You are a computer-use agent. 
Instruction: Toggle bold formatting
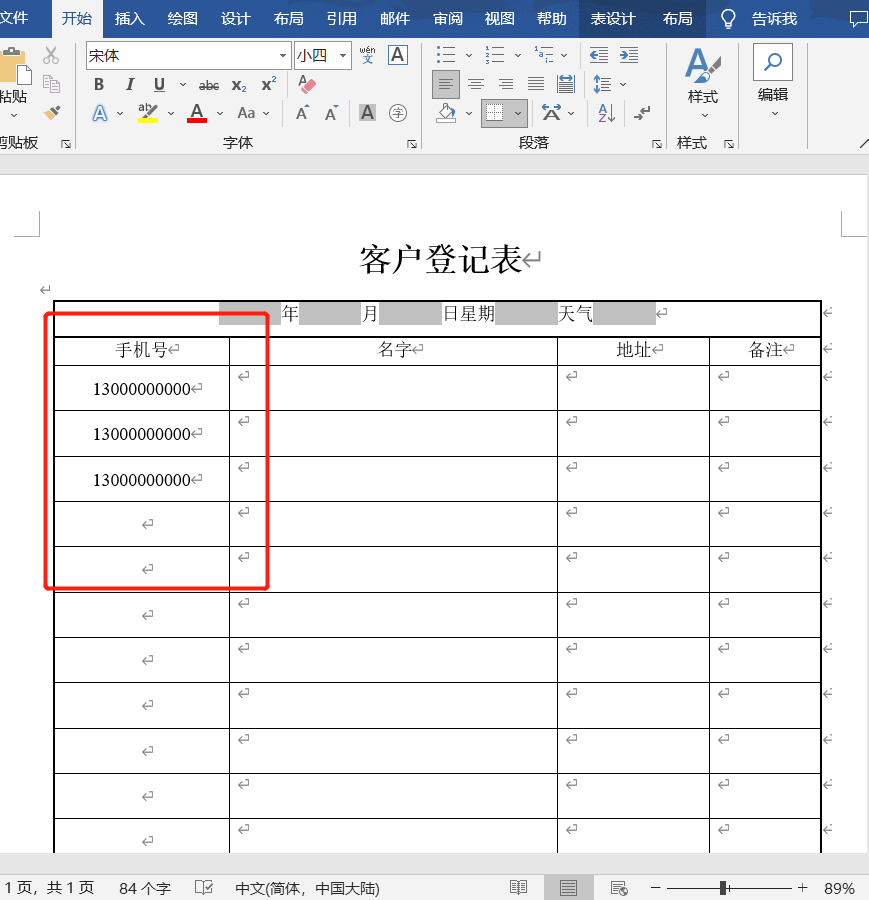point(99,85)
